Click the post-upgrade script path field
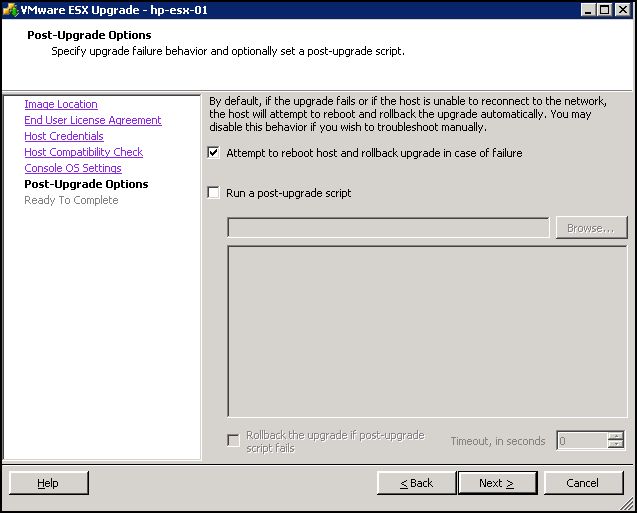637x513 pixels. coord(388,228)
